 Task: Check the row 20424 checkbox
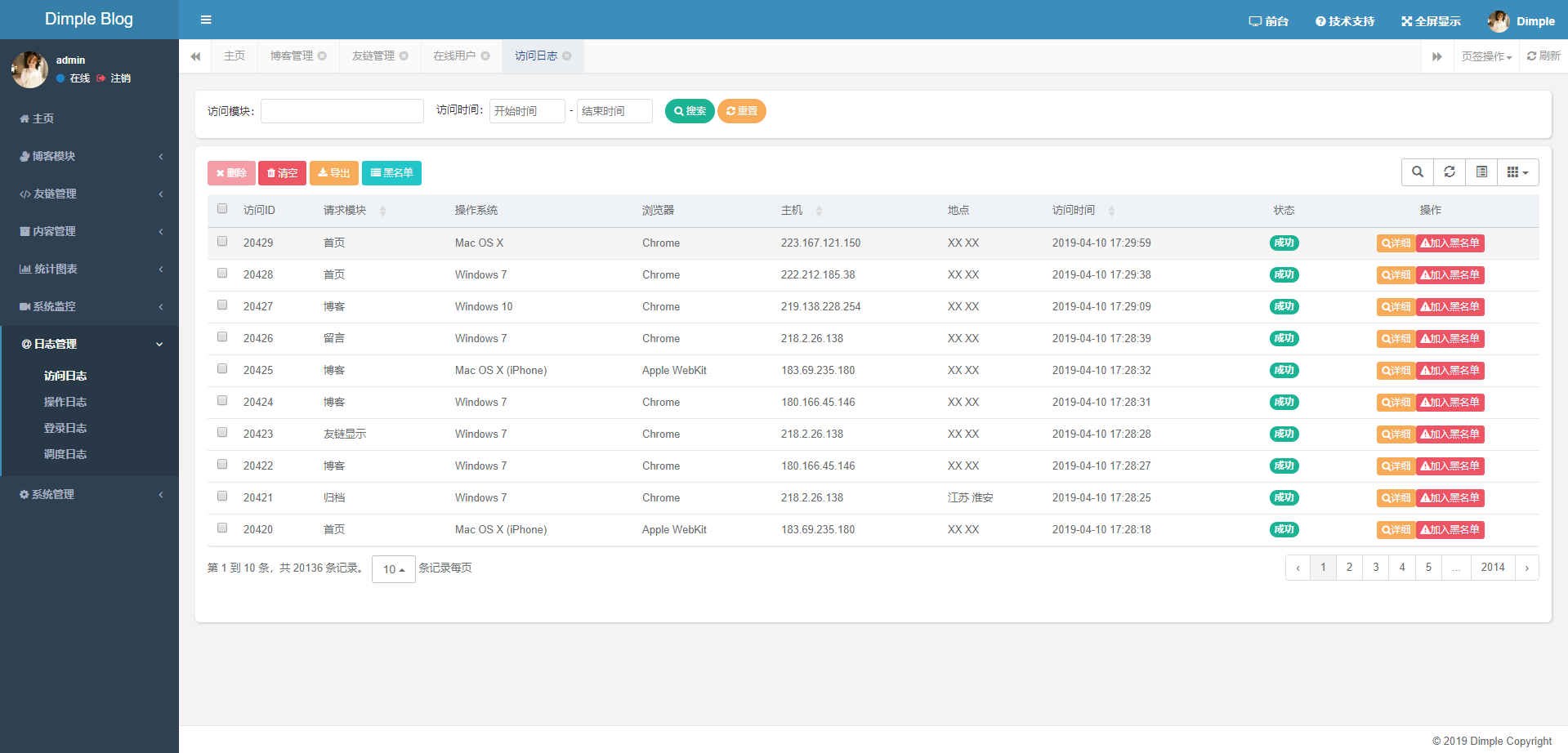pyautogui.click(x=222, y=400)
